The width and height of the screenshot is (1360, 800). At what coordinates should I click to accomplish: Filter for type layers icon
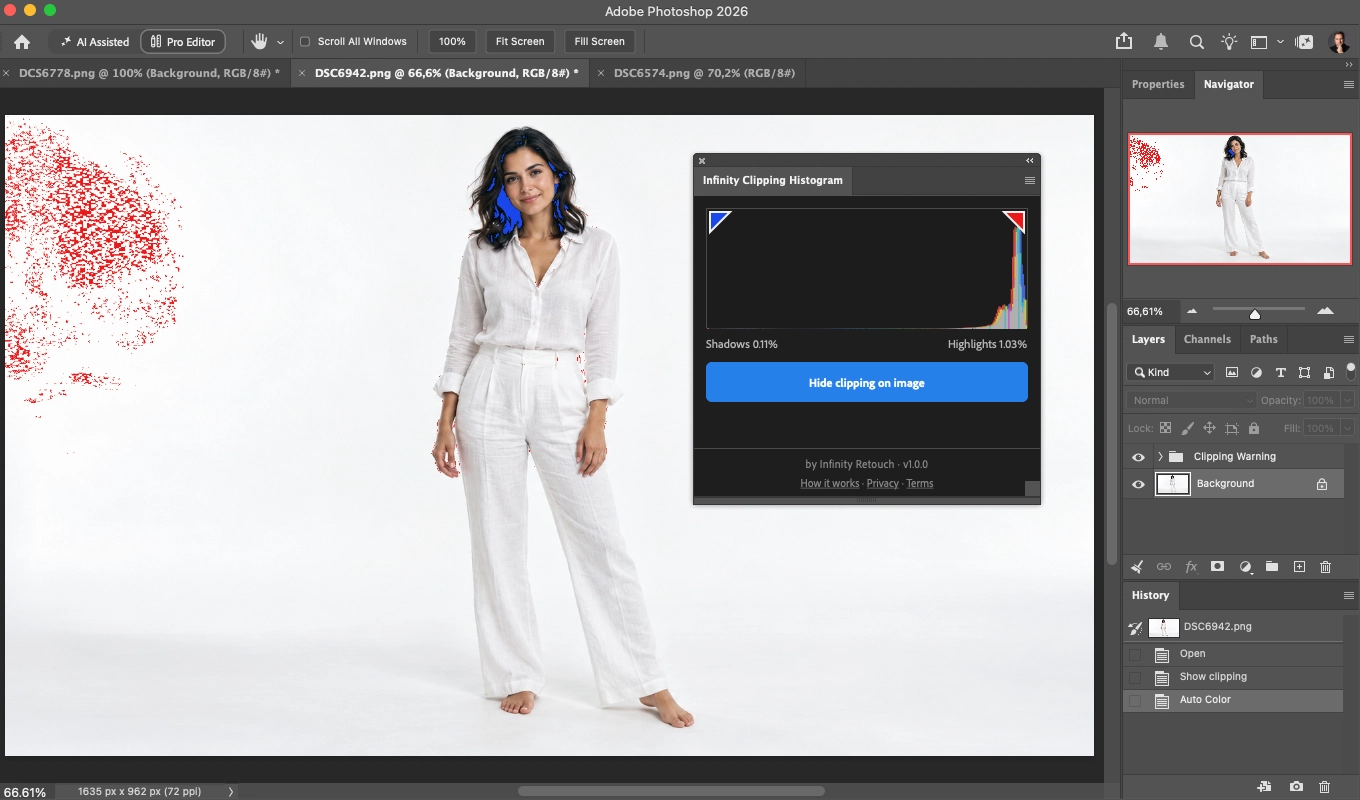[x=1280, y=372]
